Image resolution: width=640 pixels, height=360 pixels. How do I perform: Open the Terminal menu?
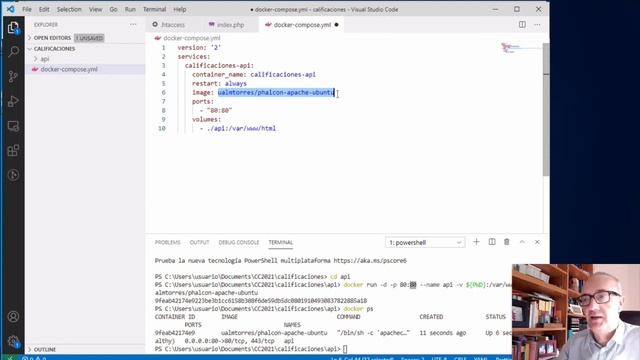pyautogui.click(x=154, y=9)
